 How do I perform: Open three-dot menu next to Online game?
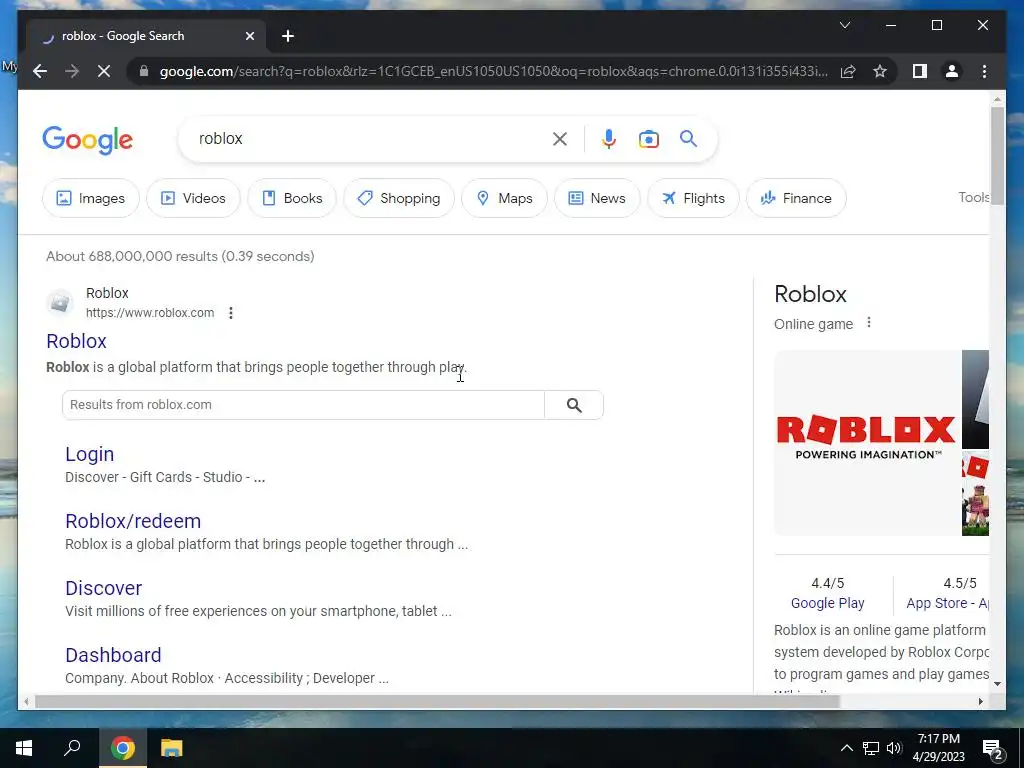pyautogui.click(x=869, y=323)
